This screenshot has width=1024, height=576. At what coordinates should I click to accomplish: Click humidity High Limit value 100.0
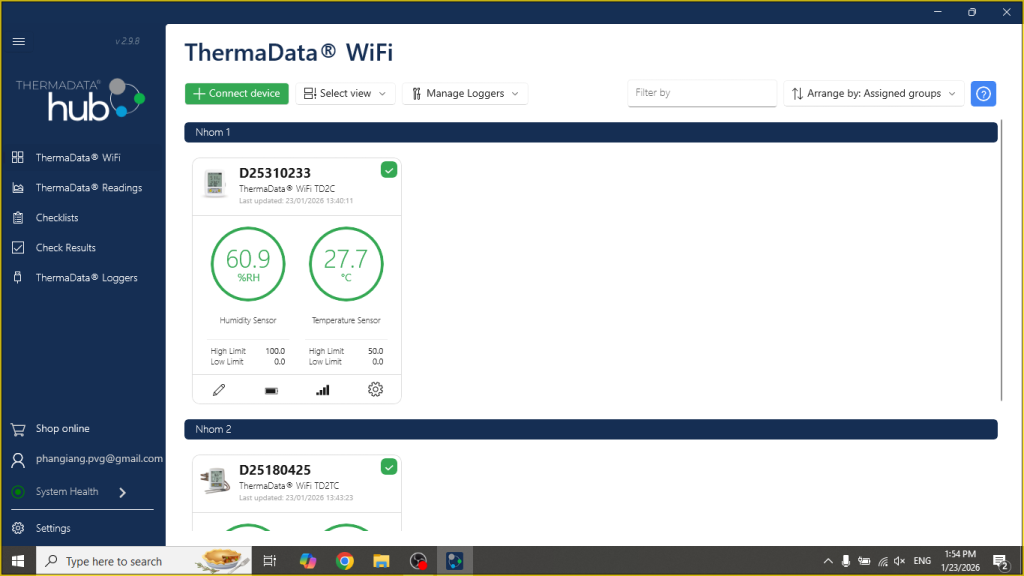click(x=275, y=351)
